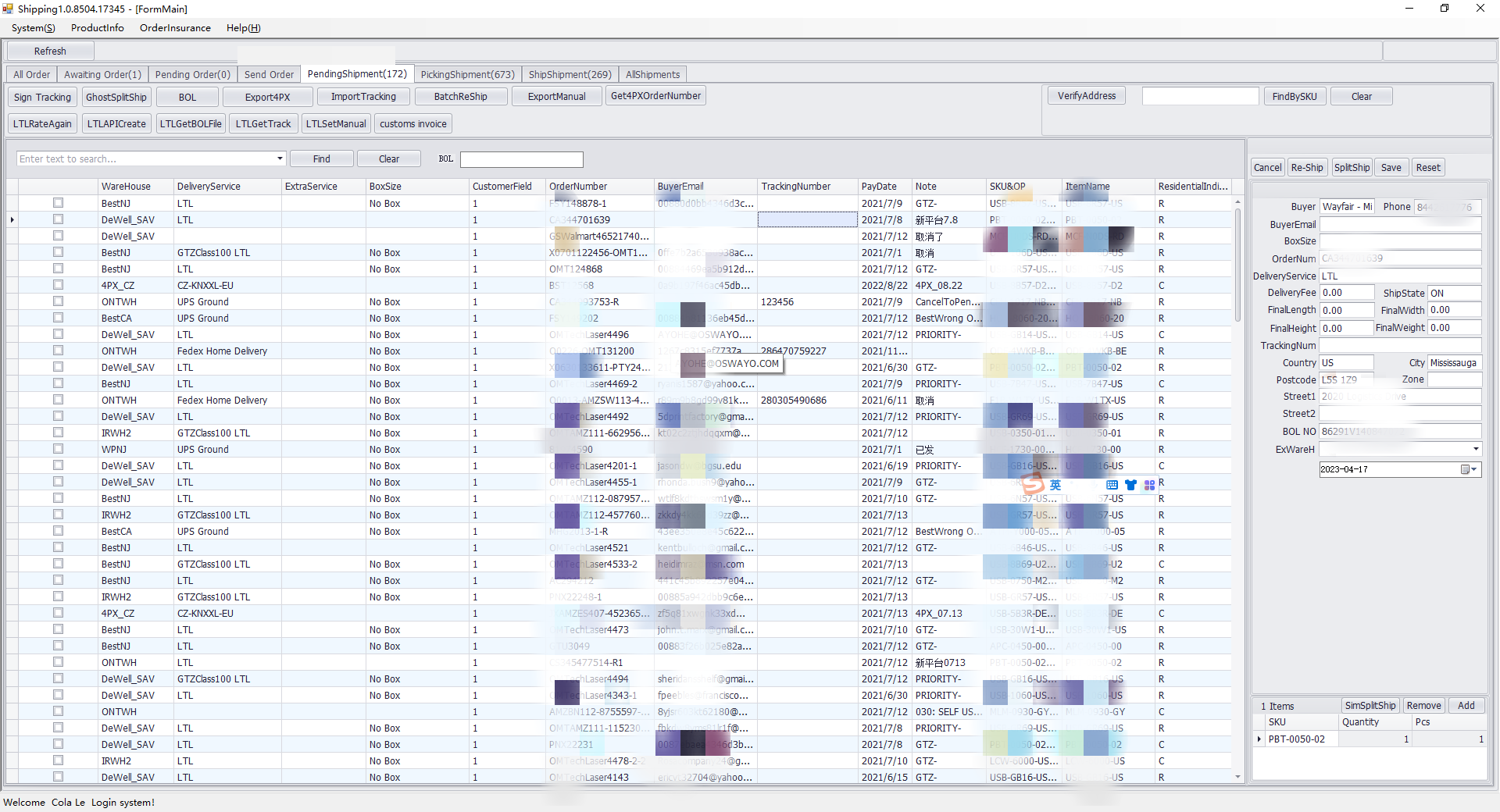
Task: Check the row with tracking 286470759227
Action: click(58, 351)
